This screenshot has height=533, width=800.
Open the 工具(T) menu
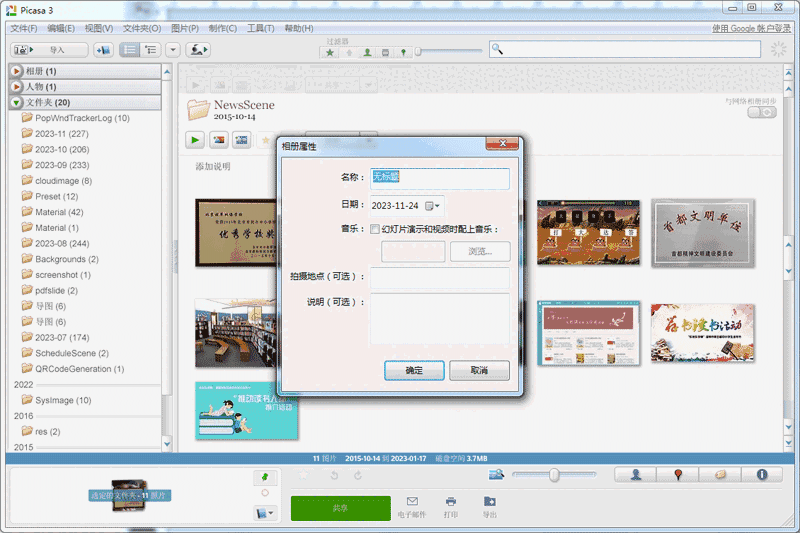click(x=261, y=28)
